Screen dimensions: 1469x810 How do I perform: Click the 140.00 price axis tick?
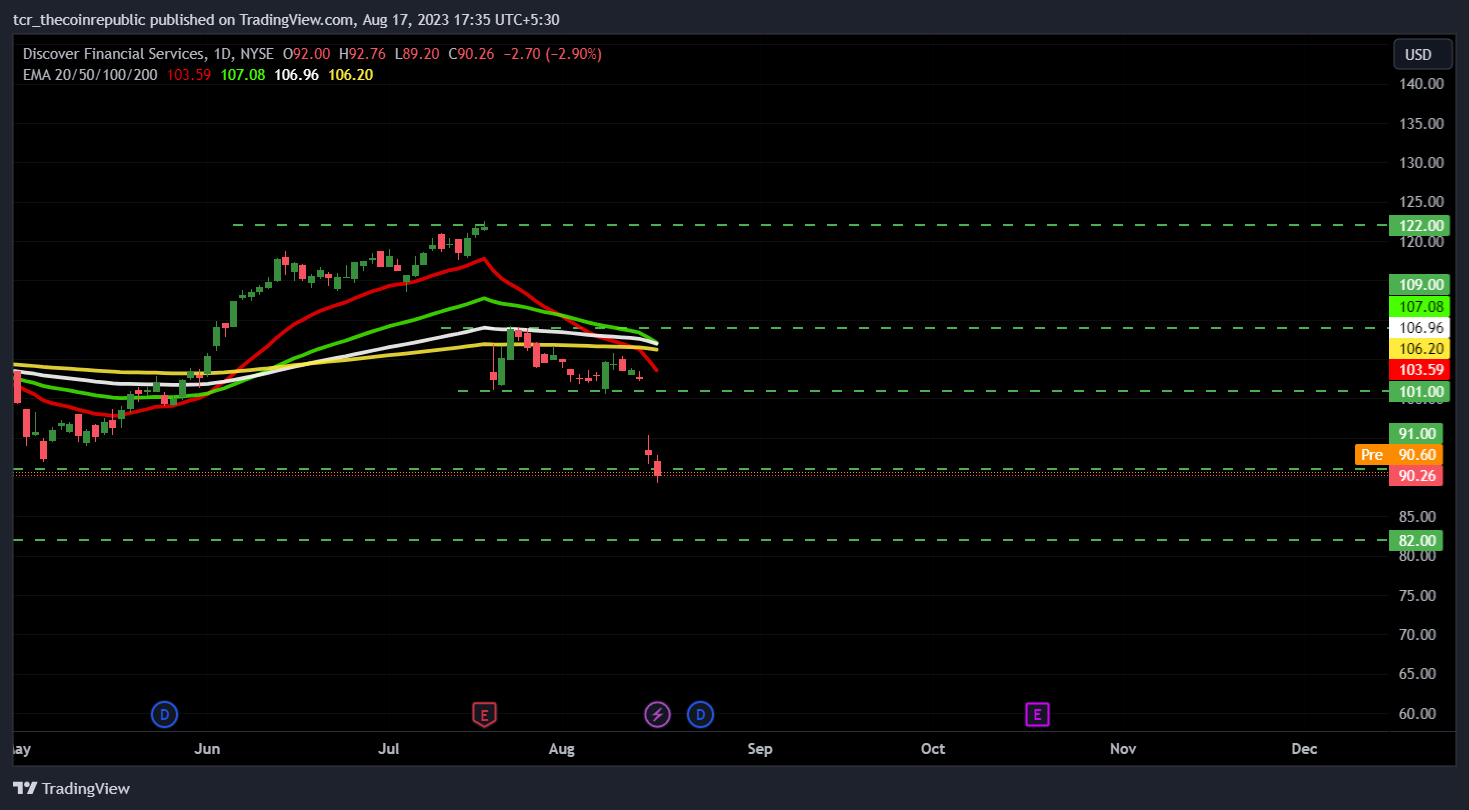tap(1421, 84)
